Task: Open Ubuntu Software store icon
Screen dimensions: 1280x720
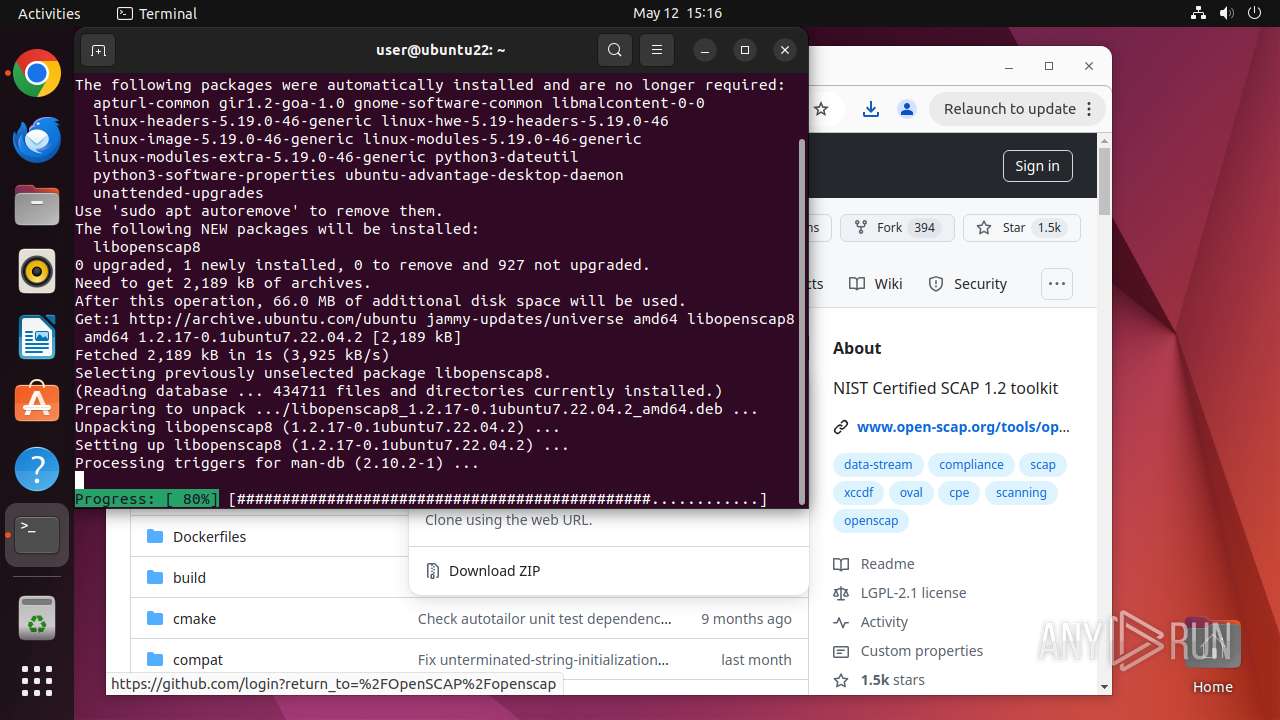Action: coord(37,402)
